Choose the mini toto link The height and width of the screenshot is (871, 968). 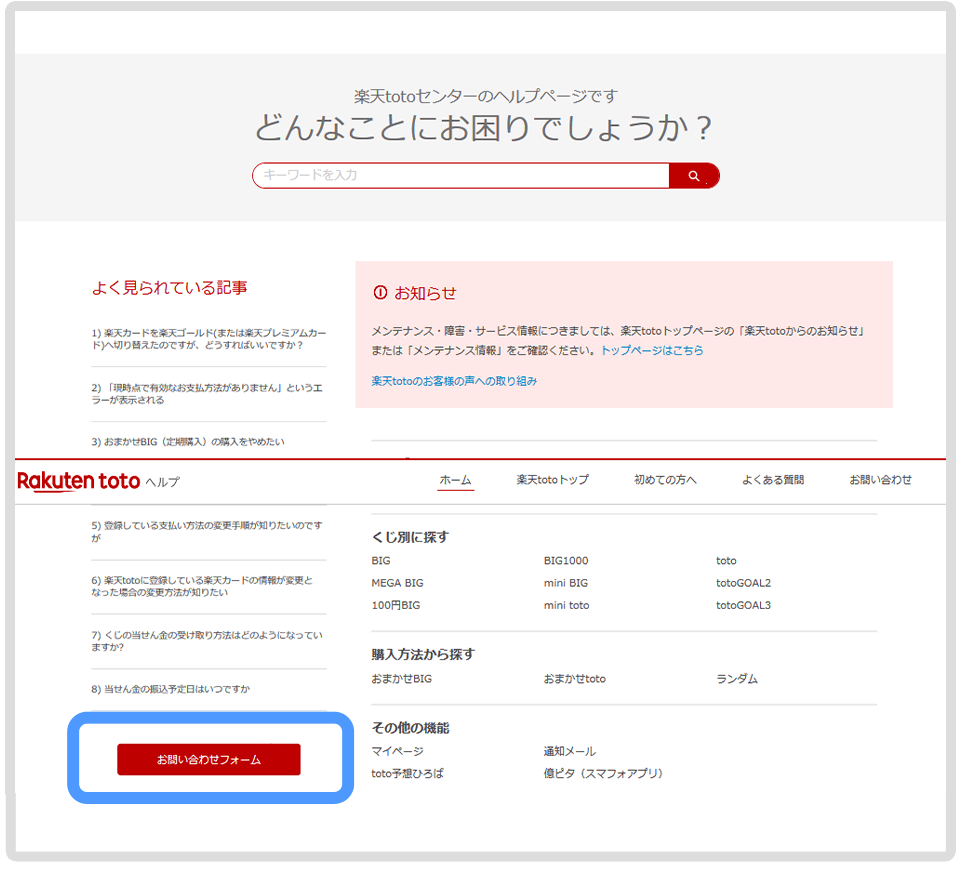tap(566, 605)
